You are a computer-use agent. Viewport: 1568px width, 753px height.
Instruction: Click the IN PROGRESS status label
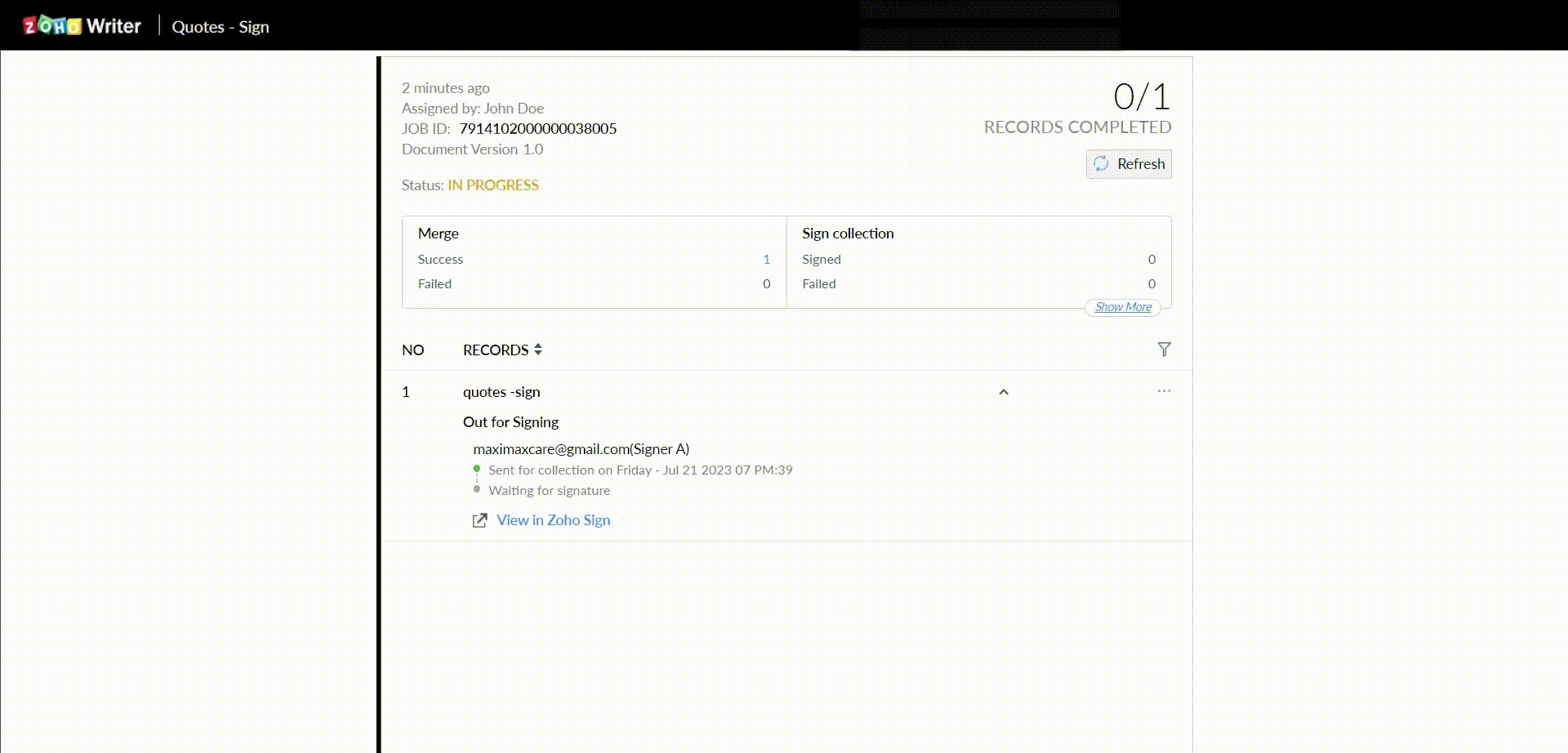click(492, 185)
